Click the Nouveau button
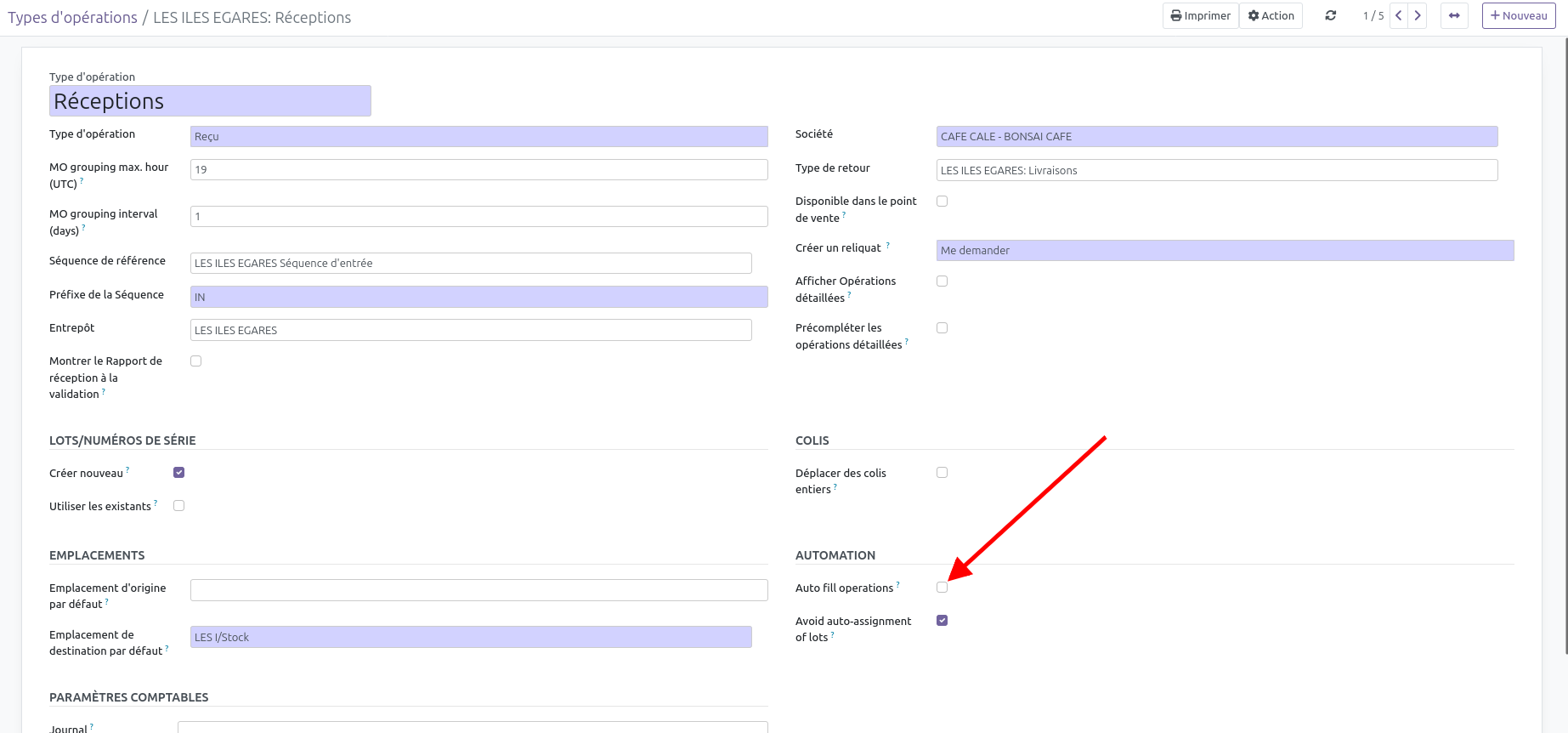The height and width of the screenshot is (733, 1568). coord(1519,16)
